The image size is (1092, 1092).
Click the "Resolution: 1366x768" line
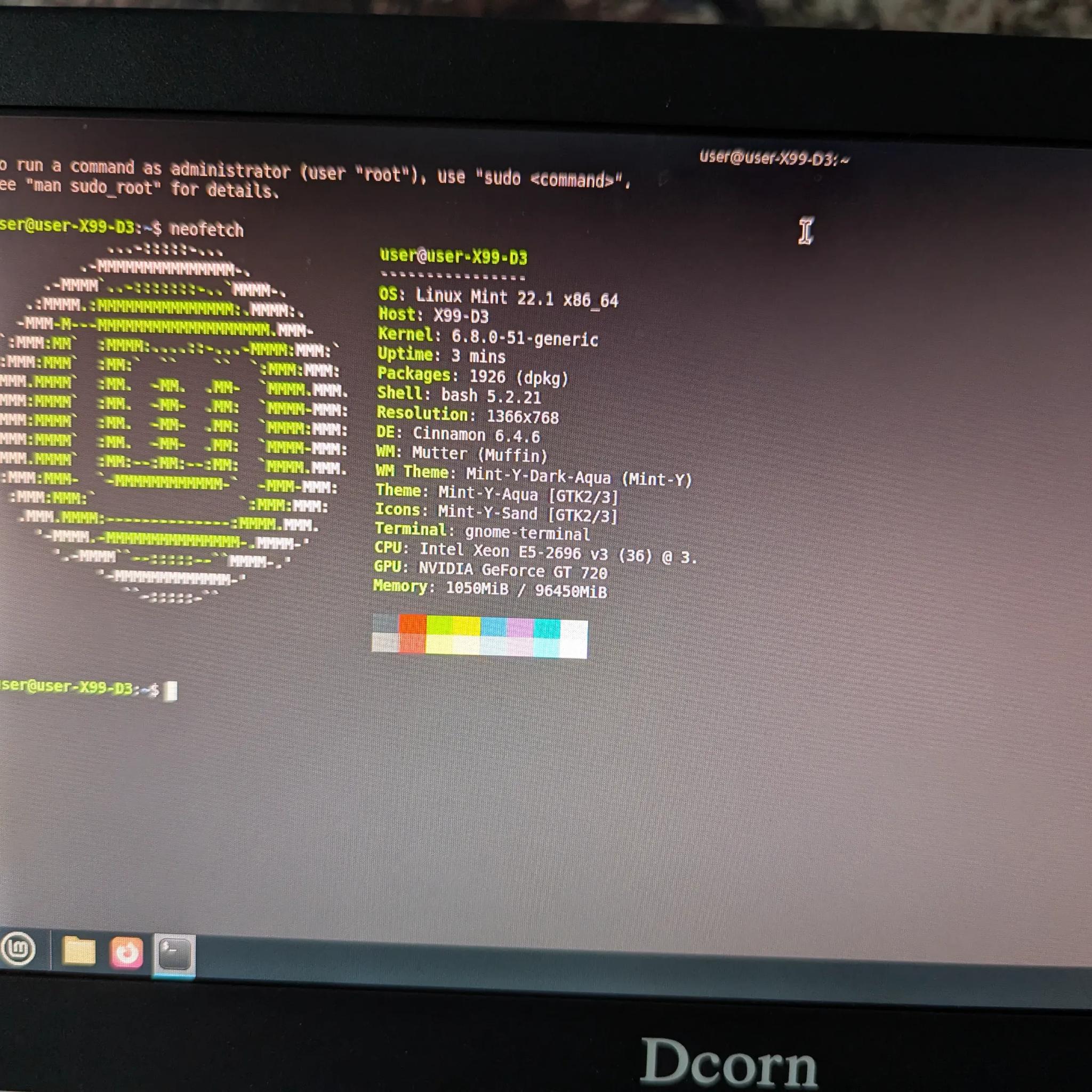click(x=468, y=415)
